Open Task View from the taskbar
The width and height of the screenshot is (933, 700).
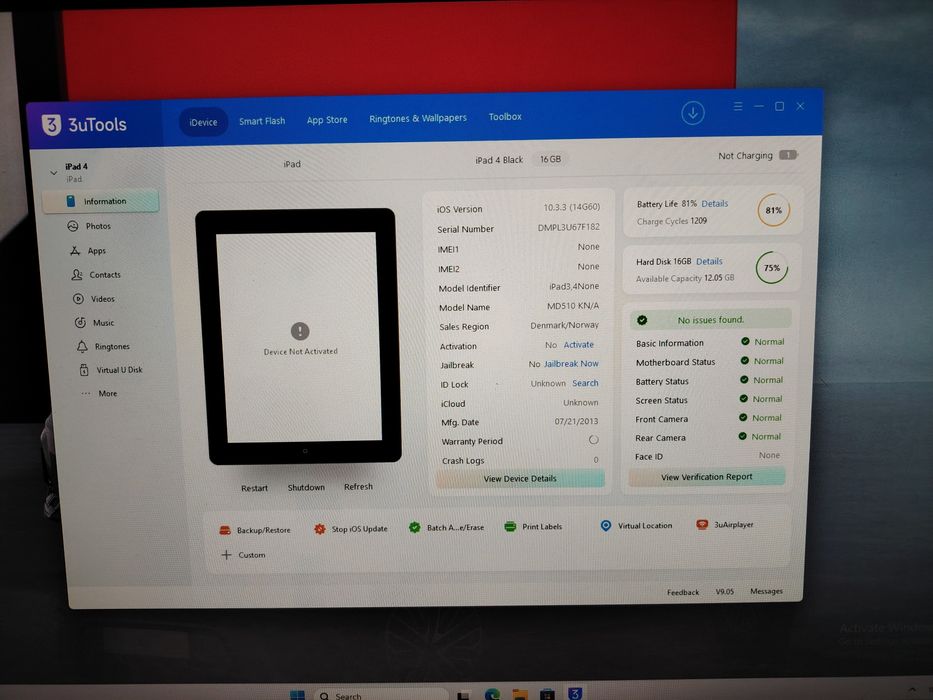pyautogui.click(x=464, y=695)
